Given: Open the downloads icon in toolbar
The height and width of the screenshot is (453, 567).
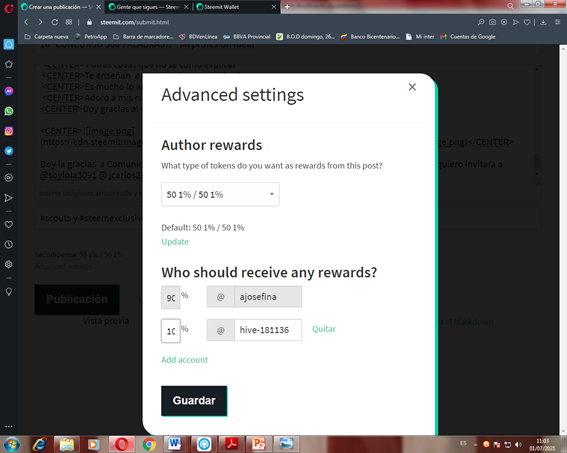Looking at the screenshot, I should point(543,22).
